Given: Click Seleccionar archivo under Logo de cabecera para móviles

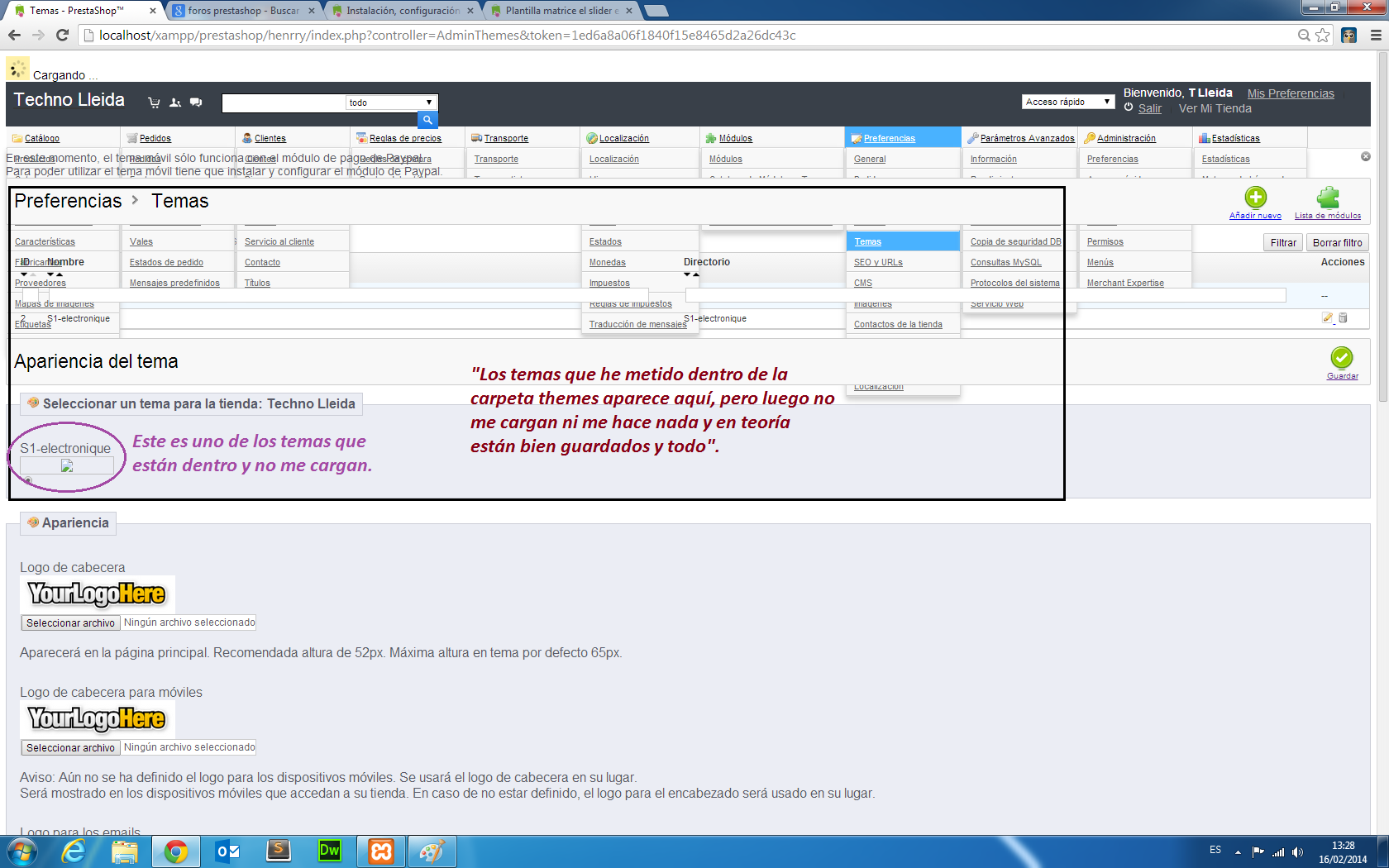Looking at the screenshot, I should pos(70,747).
